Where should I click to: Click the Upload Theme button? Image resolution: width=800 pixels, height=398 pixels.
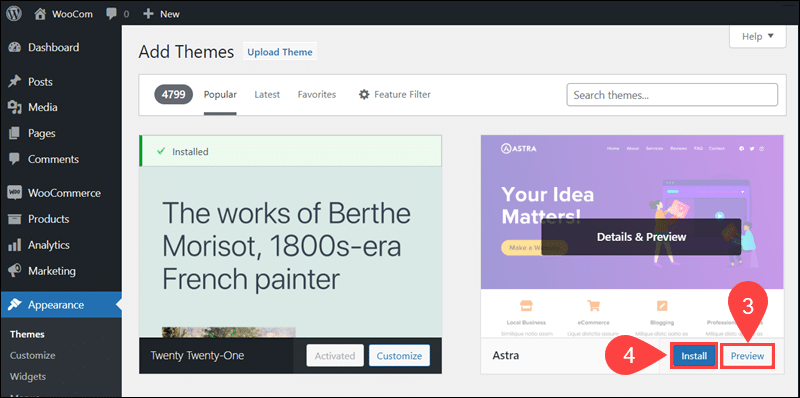280,52
